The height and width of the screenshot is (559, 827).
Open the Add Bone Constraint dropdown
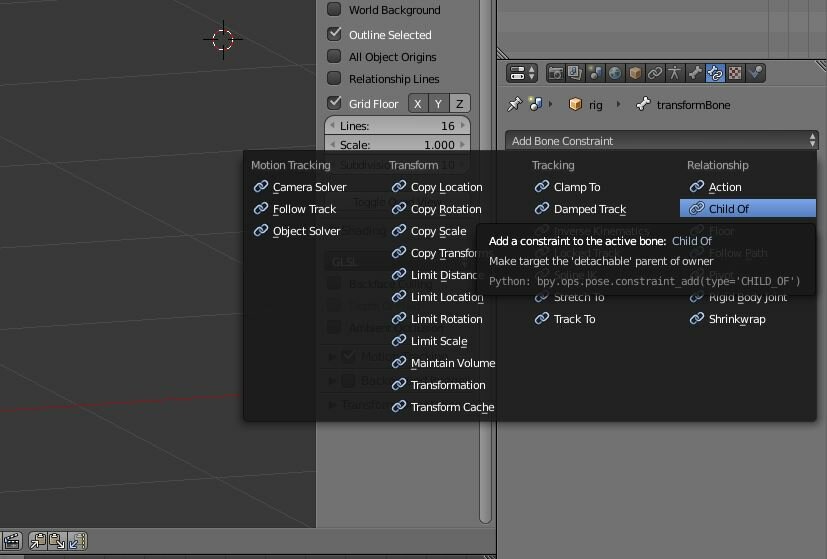[661, 141]
